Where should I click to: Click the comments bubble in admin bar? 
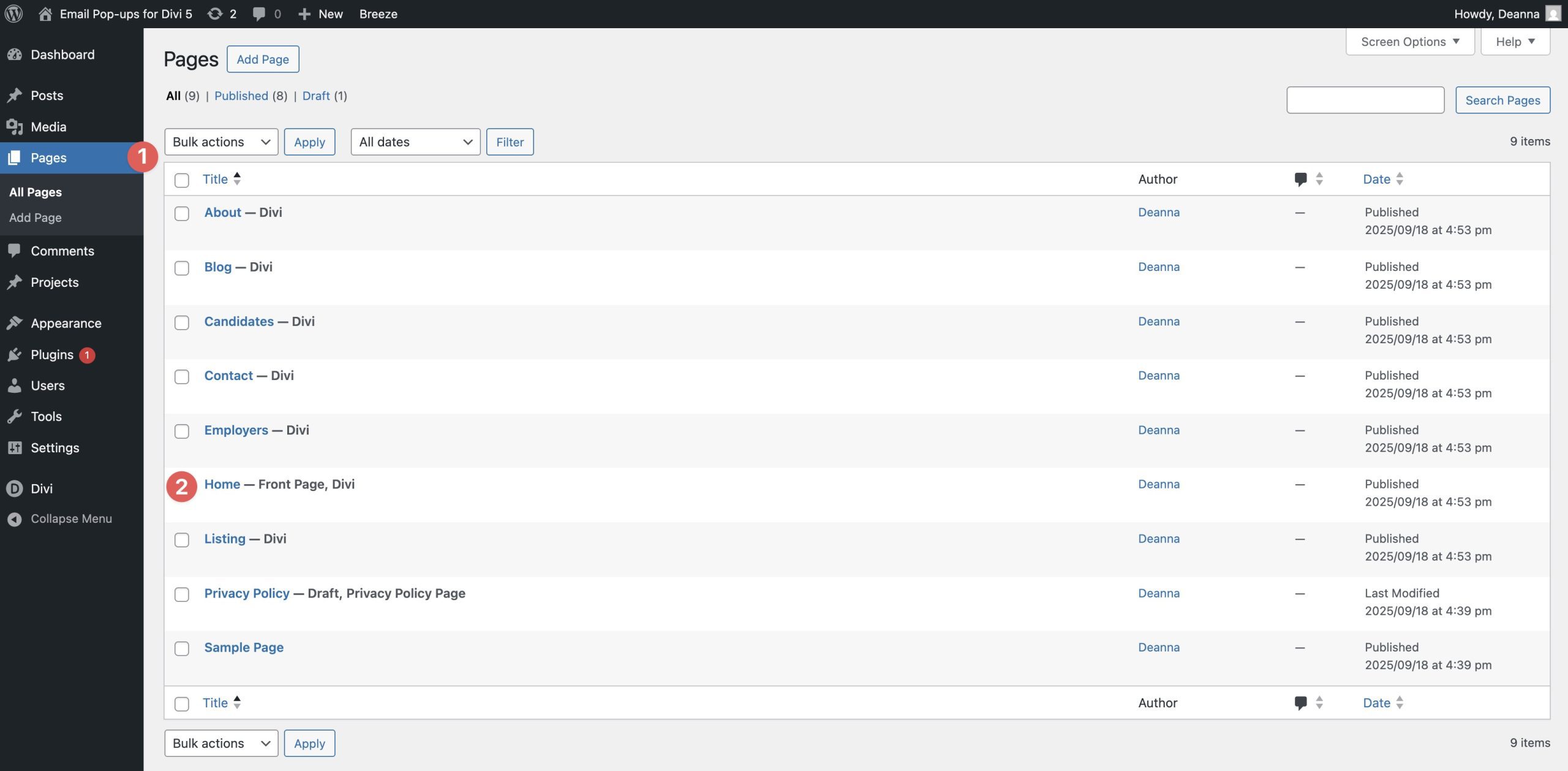pyautogui.click(x=259, y=13)
